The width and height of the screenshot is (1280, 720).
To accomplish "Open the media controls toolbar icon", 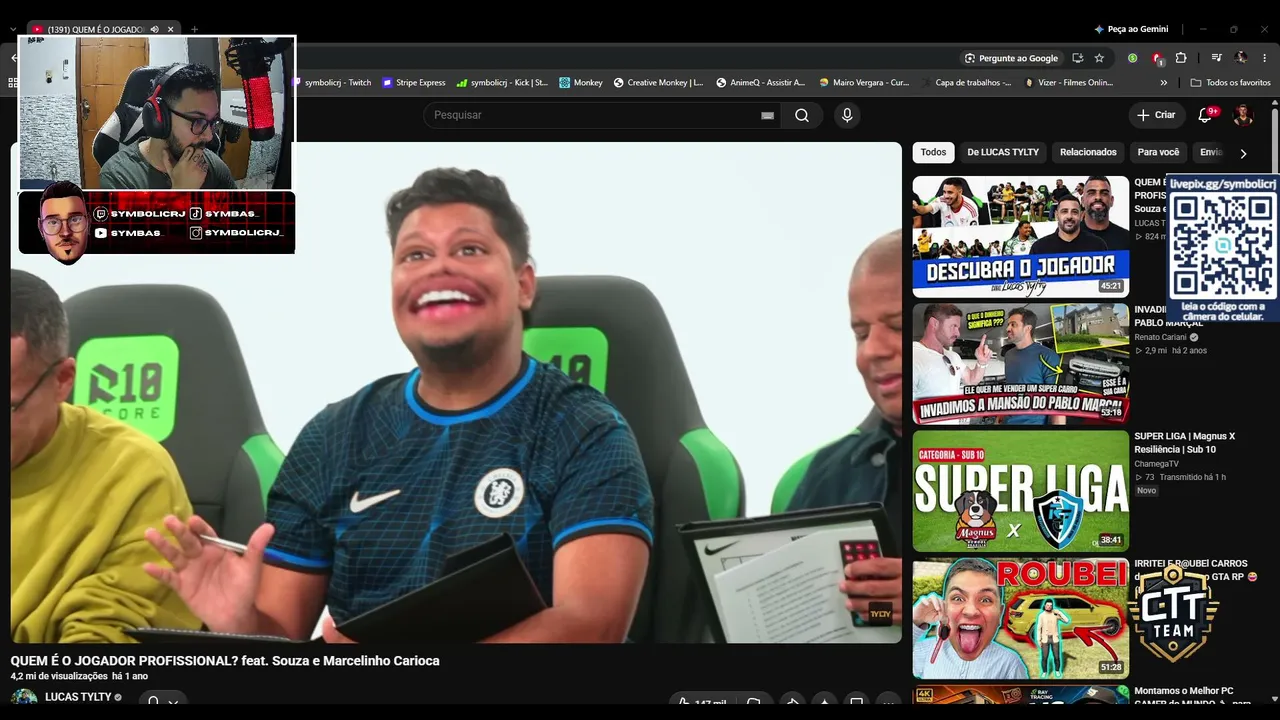I will tap(1216, 58).
